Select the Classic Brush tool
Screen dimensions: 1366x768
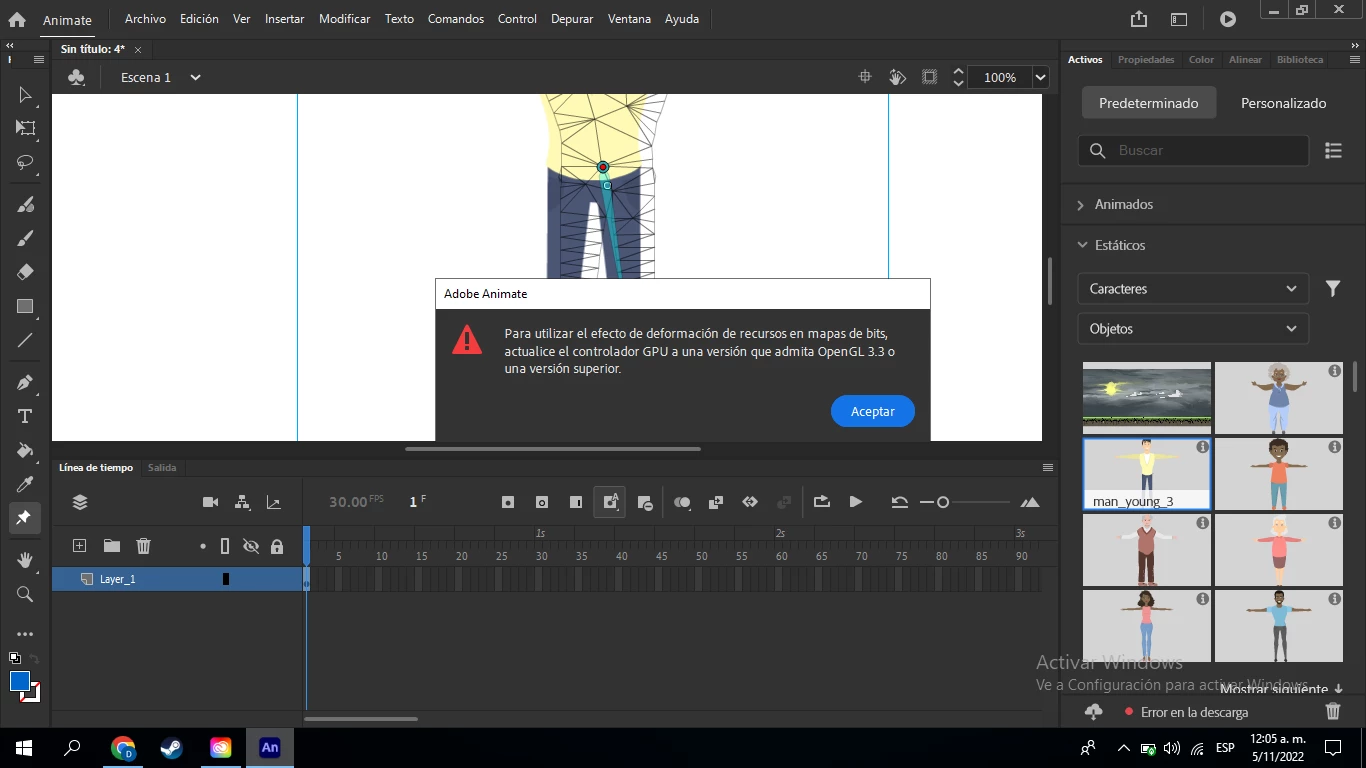[x=26, y=238]
